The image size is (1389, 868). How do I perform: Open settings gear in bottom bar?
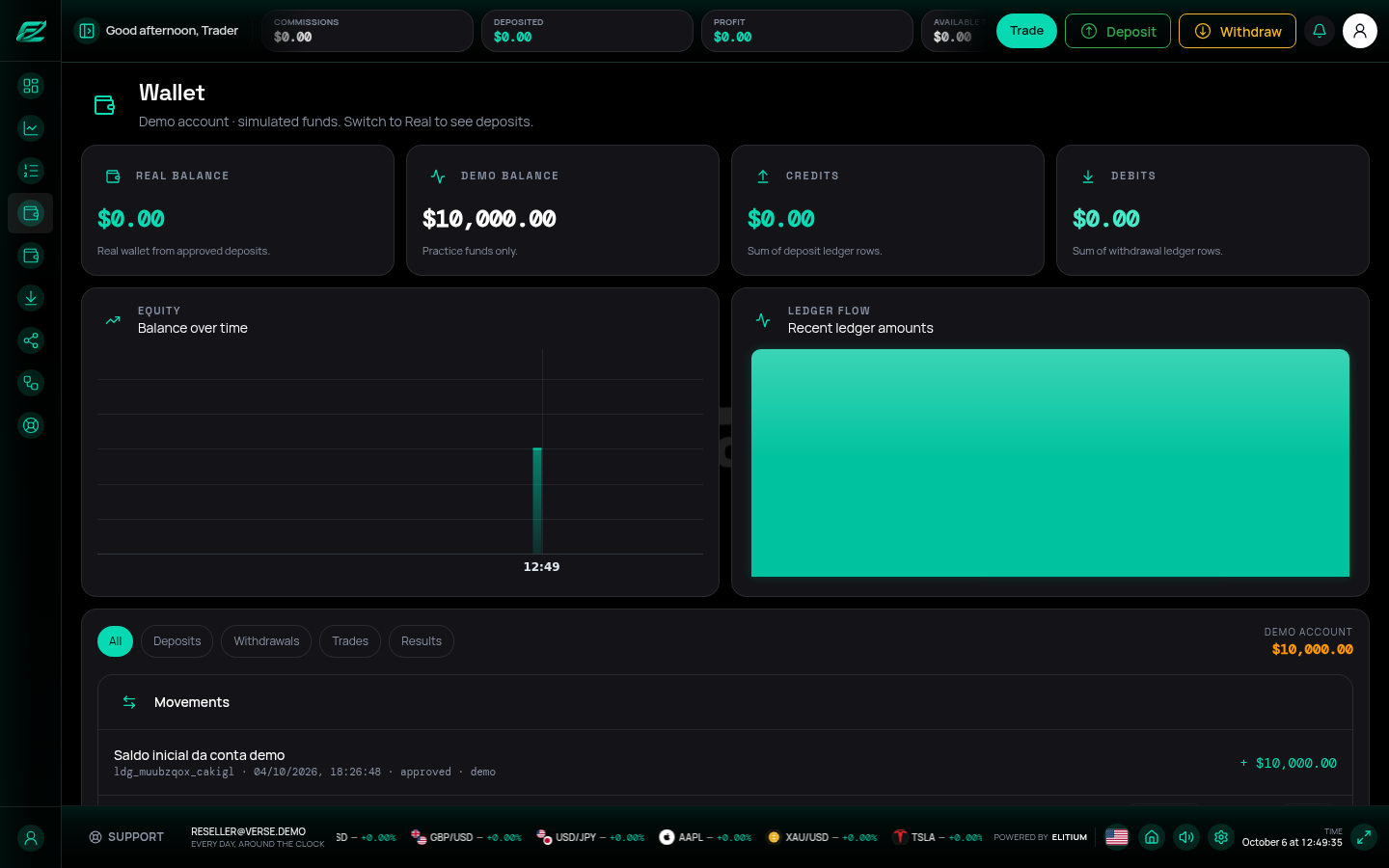pyautogui.click(x=1221, y=837)
